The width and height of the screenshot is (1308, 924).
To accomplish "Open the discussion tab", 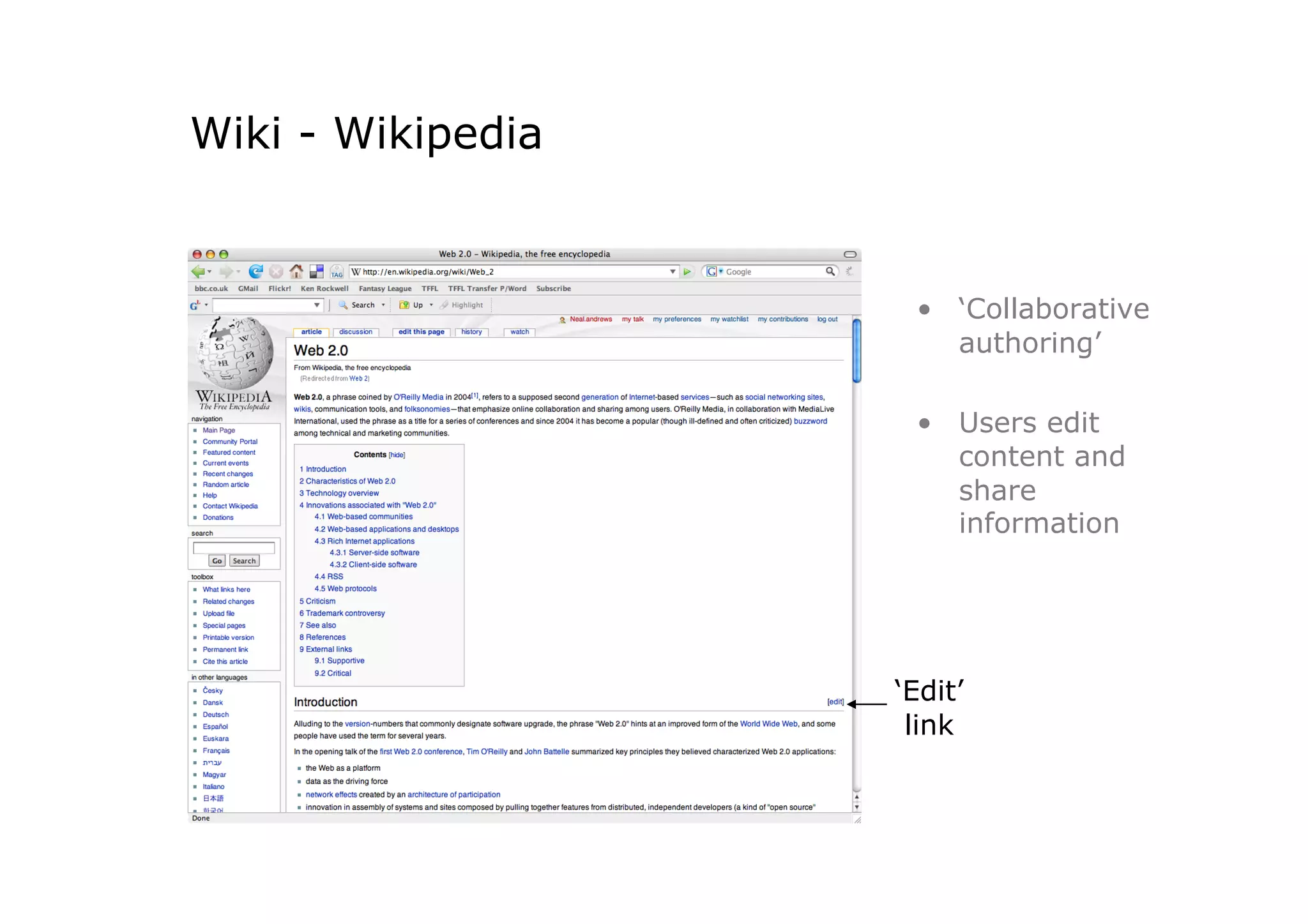I will pos(356,332).
